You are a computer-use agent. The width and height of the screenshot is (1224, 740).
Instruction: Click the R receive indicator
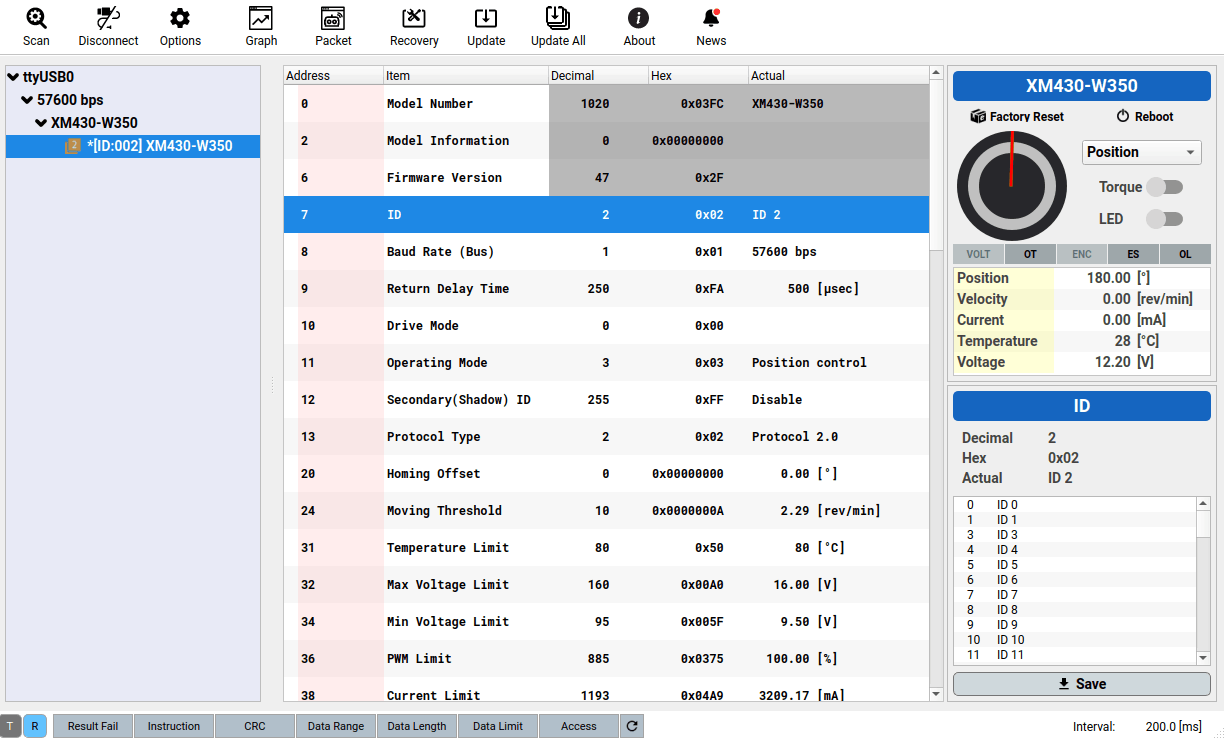pos(35,726)
